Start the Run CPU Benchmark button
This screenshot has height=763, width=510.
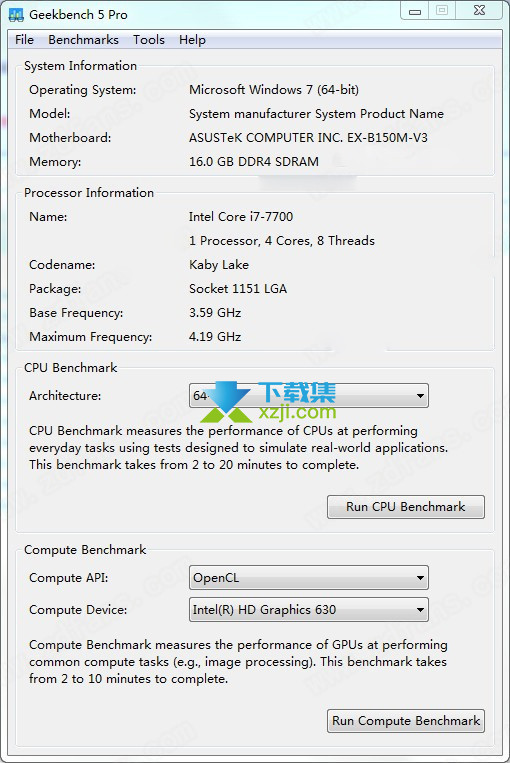406,507
